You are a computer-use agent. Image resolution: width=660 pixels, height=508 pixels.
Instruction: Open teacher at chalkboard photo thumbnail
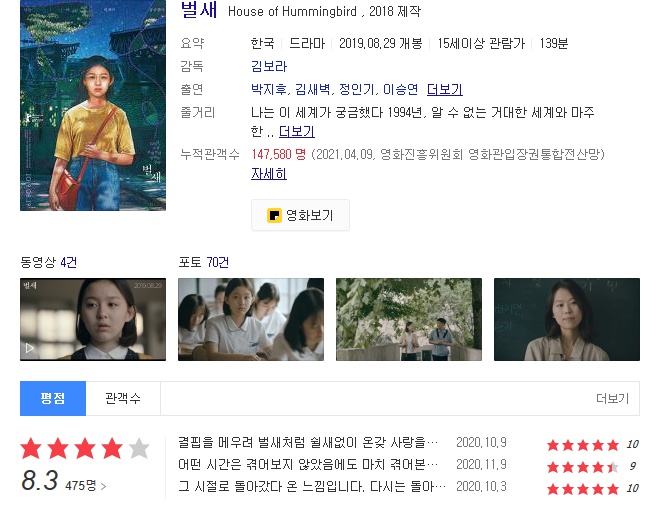[x=567, y=319]
